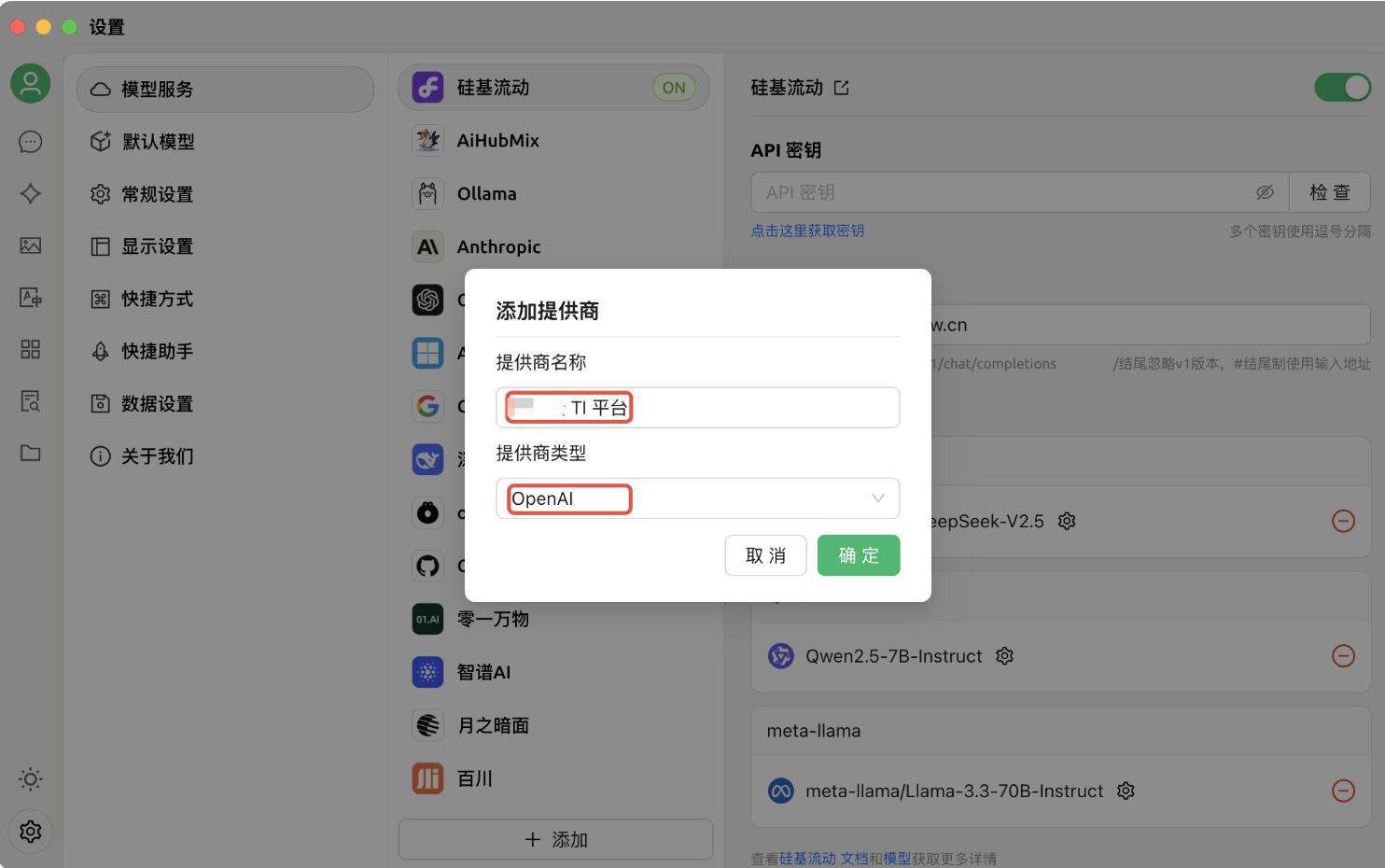Click the meta-llama/Llama-3.3-70B-Instruct model name
The width and height of the screenshot is (1385, 868).
tap(955, 791)
